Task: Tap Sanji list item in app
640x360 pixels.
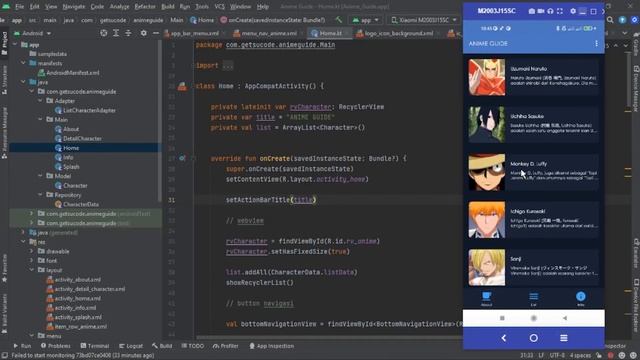Action: pos(533,267)
